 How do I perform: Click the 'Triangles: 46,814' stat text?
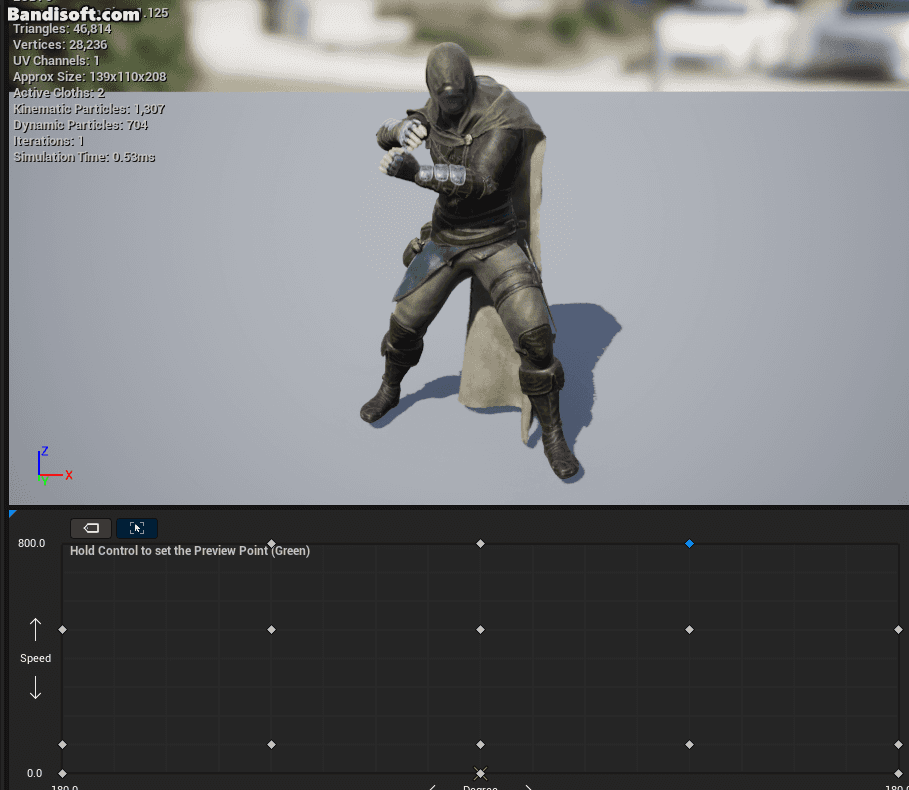pyautogui.click(x=62, y=29)
